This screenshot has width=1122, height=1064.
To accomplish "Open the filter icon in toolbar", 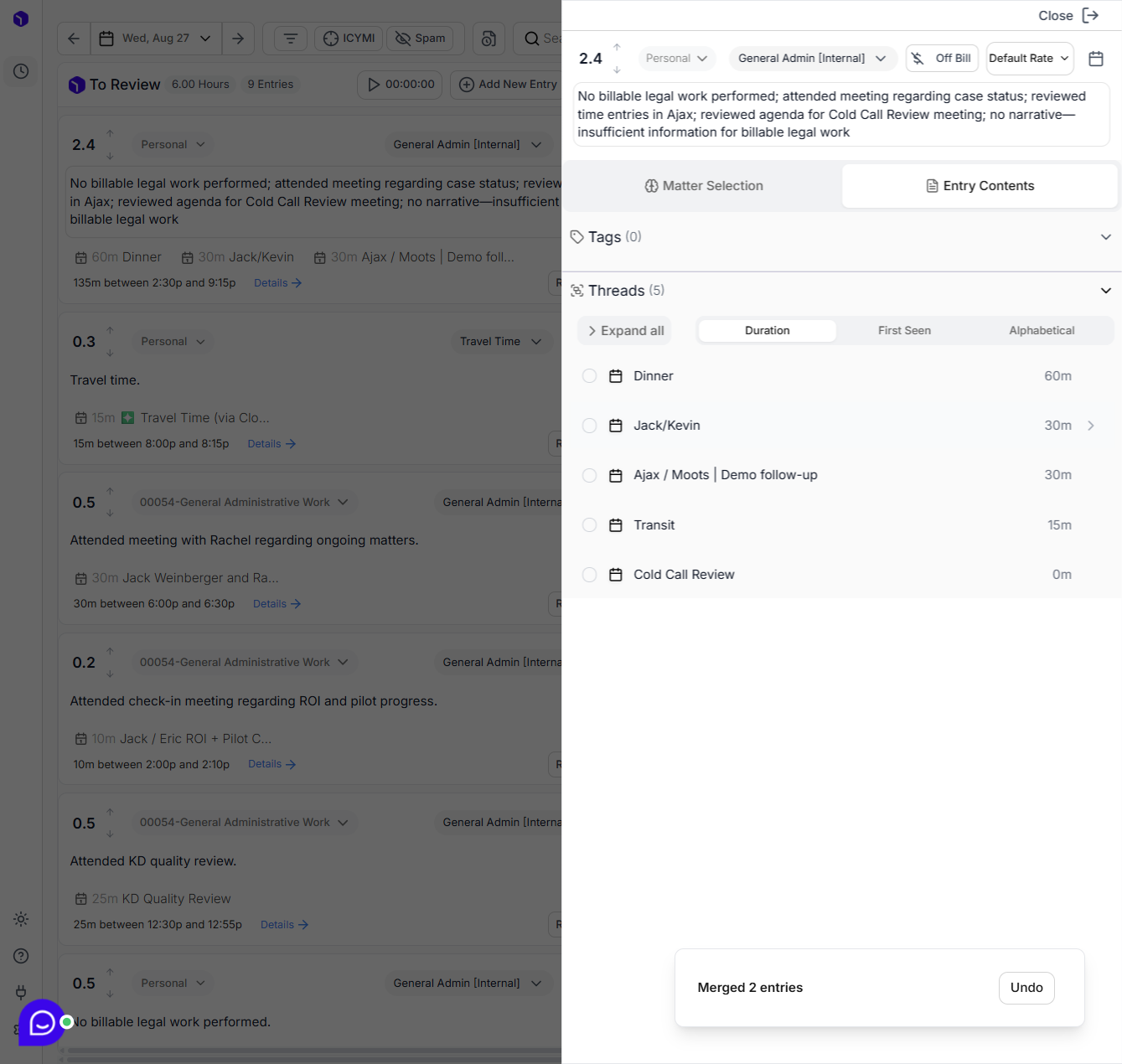I will click(x=290, y=39).
